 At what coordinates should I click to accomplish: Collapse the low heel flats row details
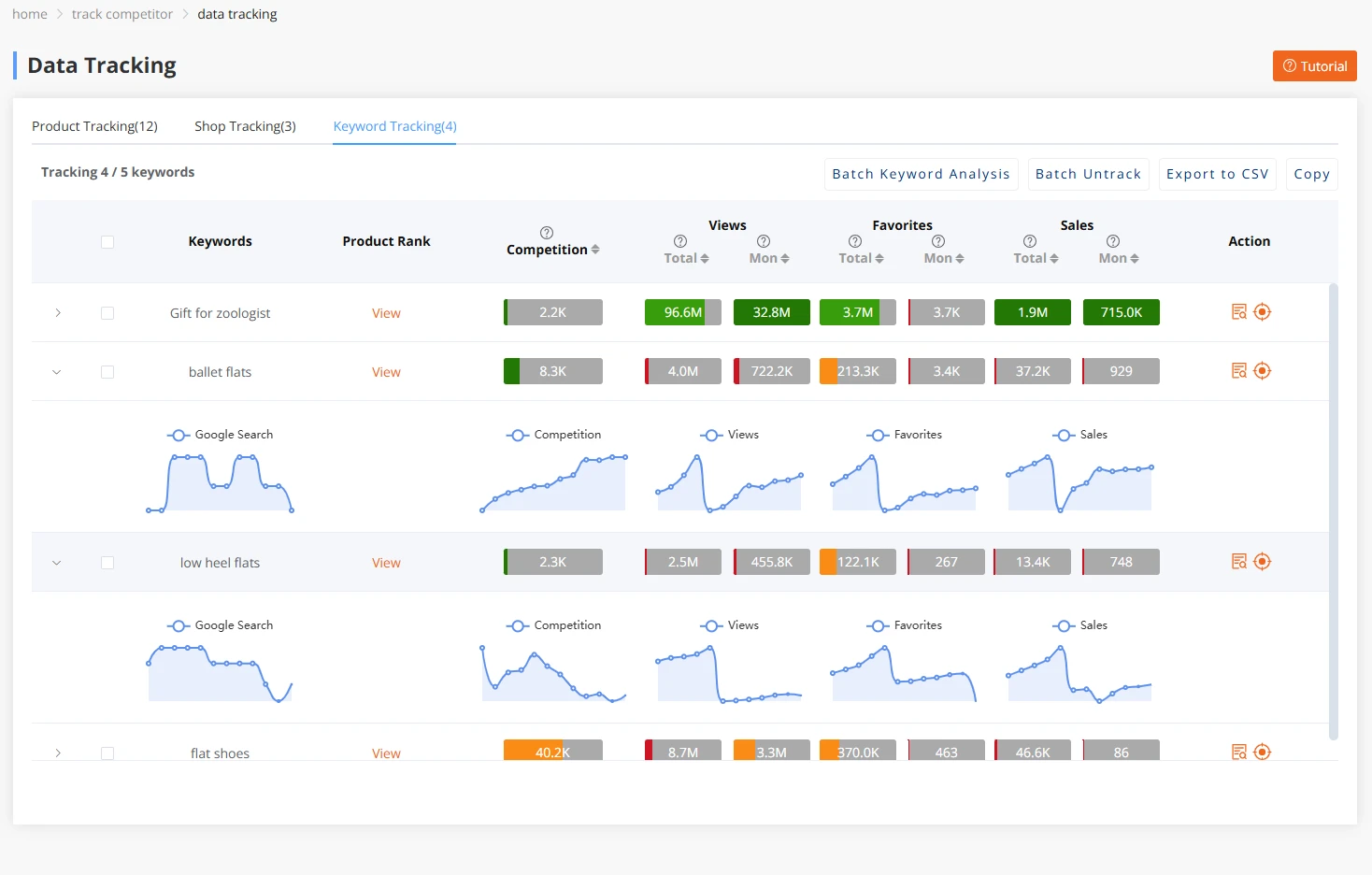tap(57, 562)
